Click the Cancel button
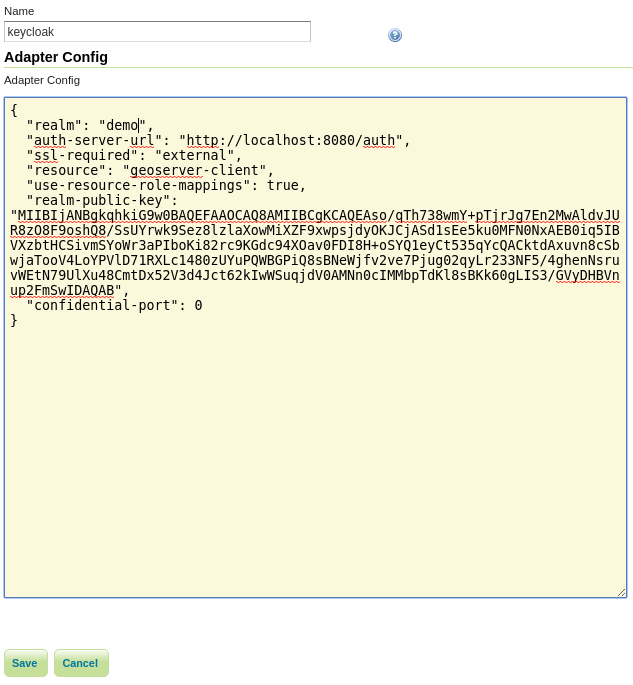 pos(80,663)
